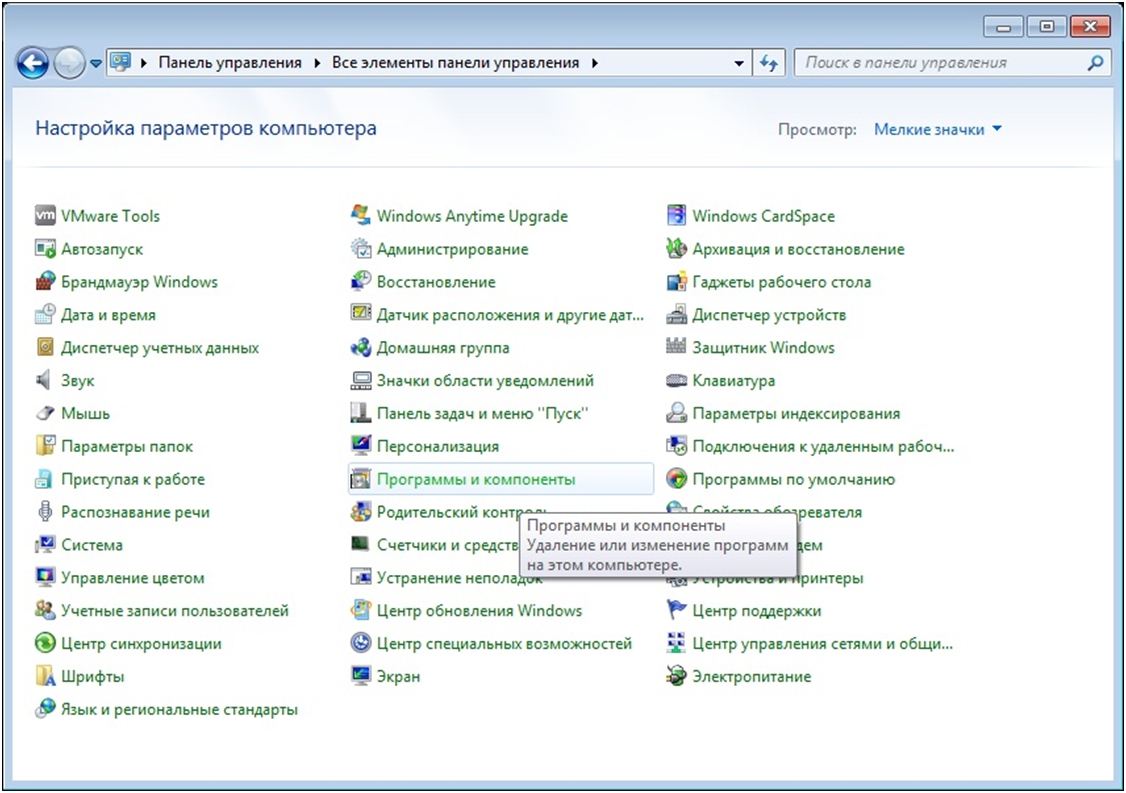Open Брандмауэр Windows shield icon

tap(45, 282)
